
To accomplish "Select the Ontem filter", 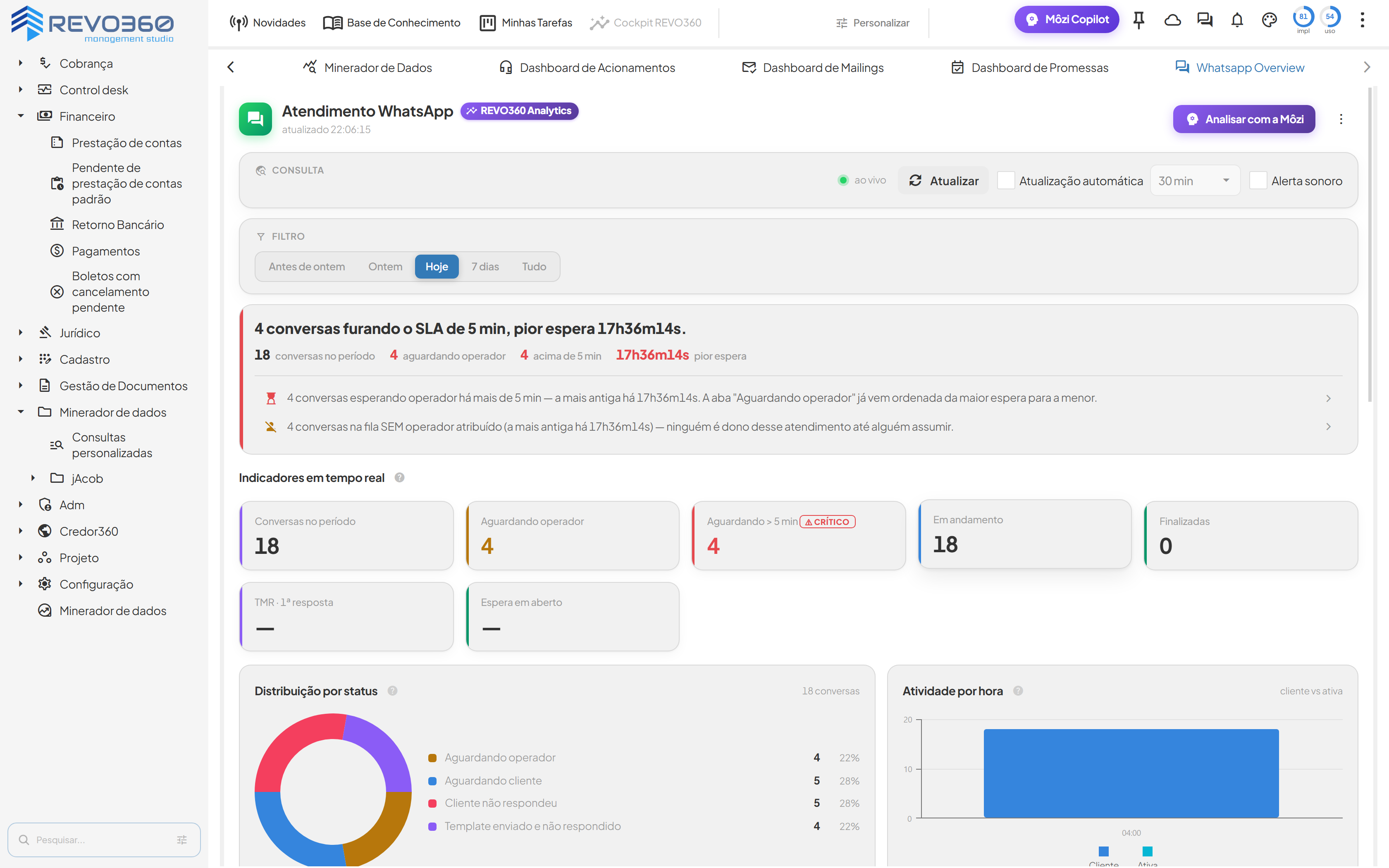I will coord(385,266).
